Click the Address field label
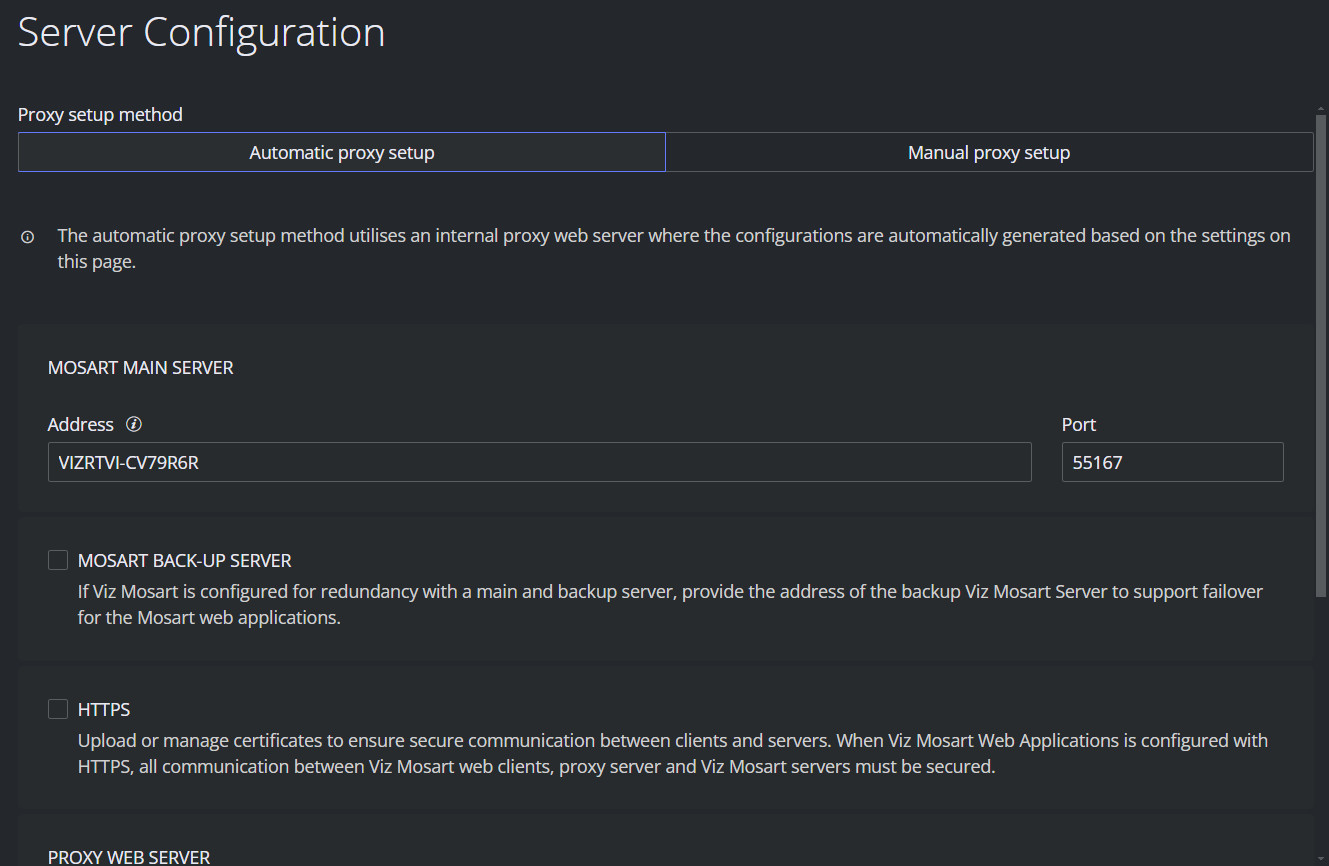Screen dimensions: 1329x866 81,425
